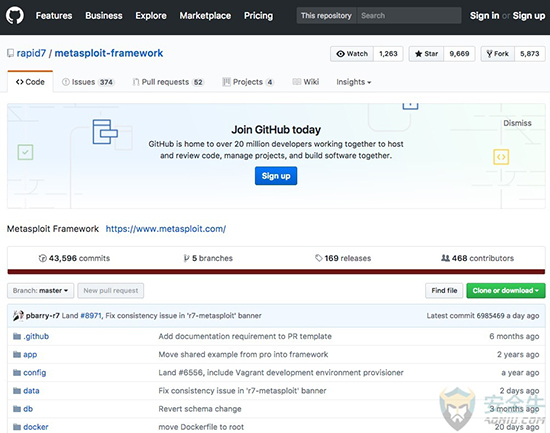This screenshot has height=433, width=550.
Task: Click the dark red language bar
Action: coord(276,272)
